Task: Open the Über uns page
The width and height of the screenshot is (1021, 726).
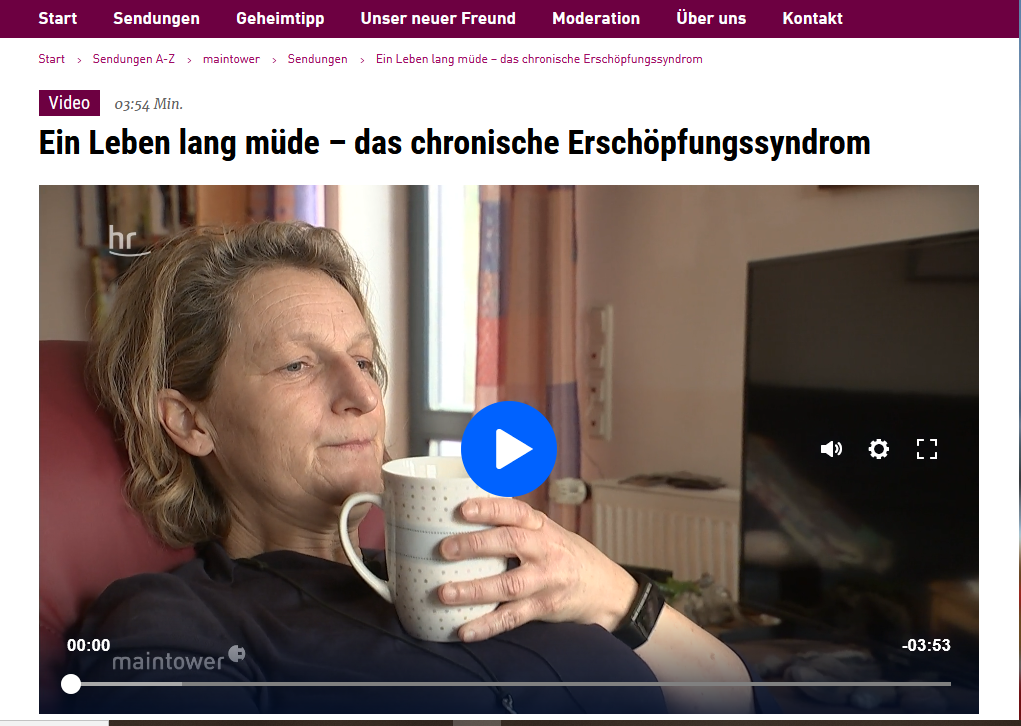Action: tap(711, 18)
